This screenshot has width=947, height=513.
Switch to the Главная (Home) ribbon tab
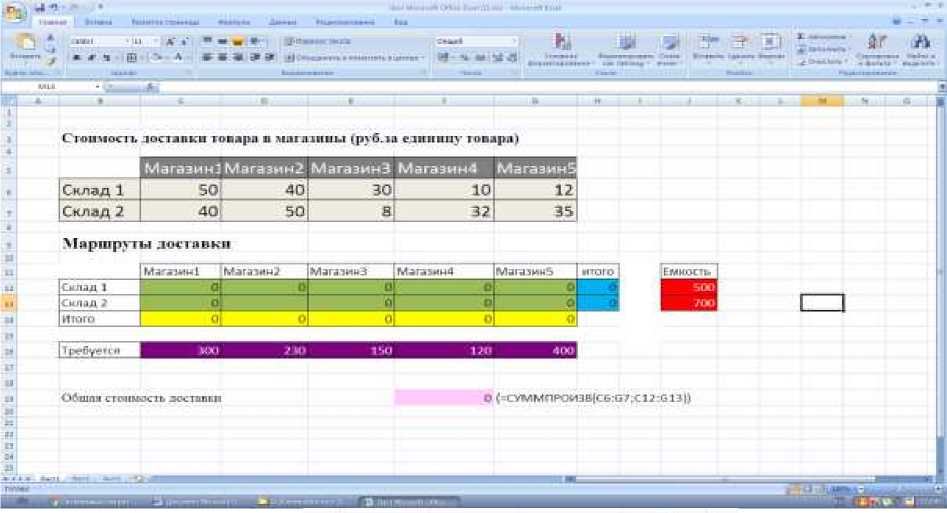click(x=53, y=22)
